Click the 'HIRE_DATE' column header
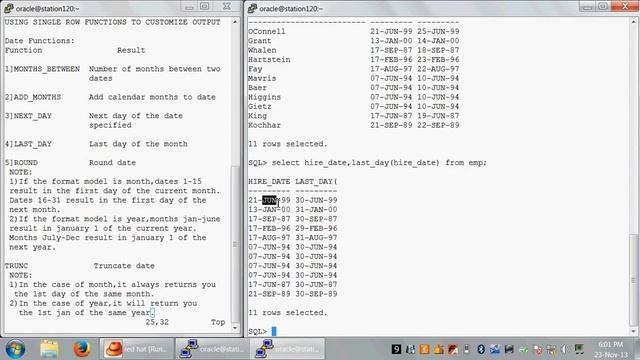The height and width of the screenshot is (360, 640). pyautogui.click(x=269, y=181)
